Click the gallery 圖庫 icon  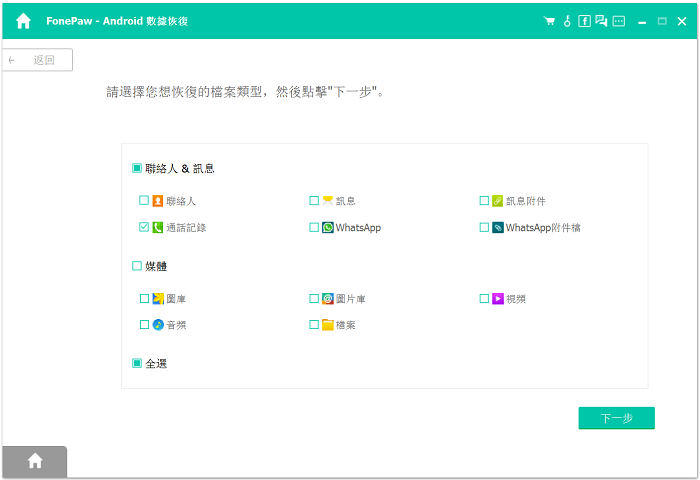coord(158,298)
